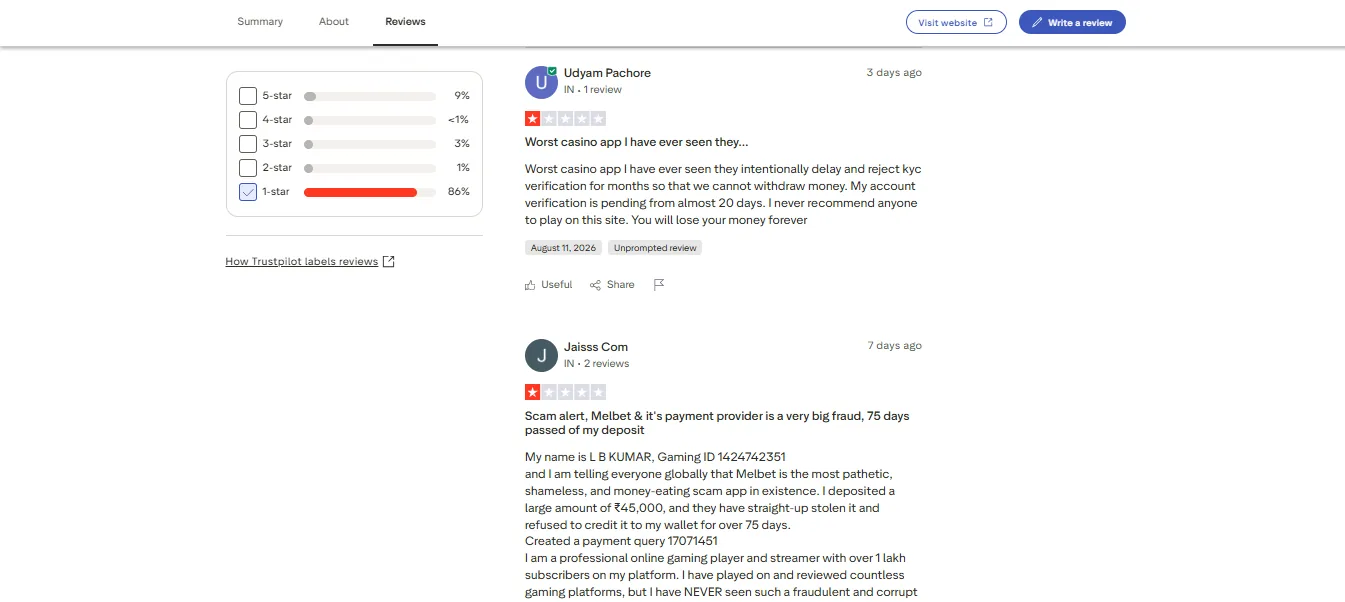Flag Udyam Pachore's review
1345x602 pixels.
(x=659, y=285)
